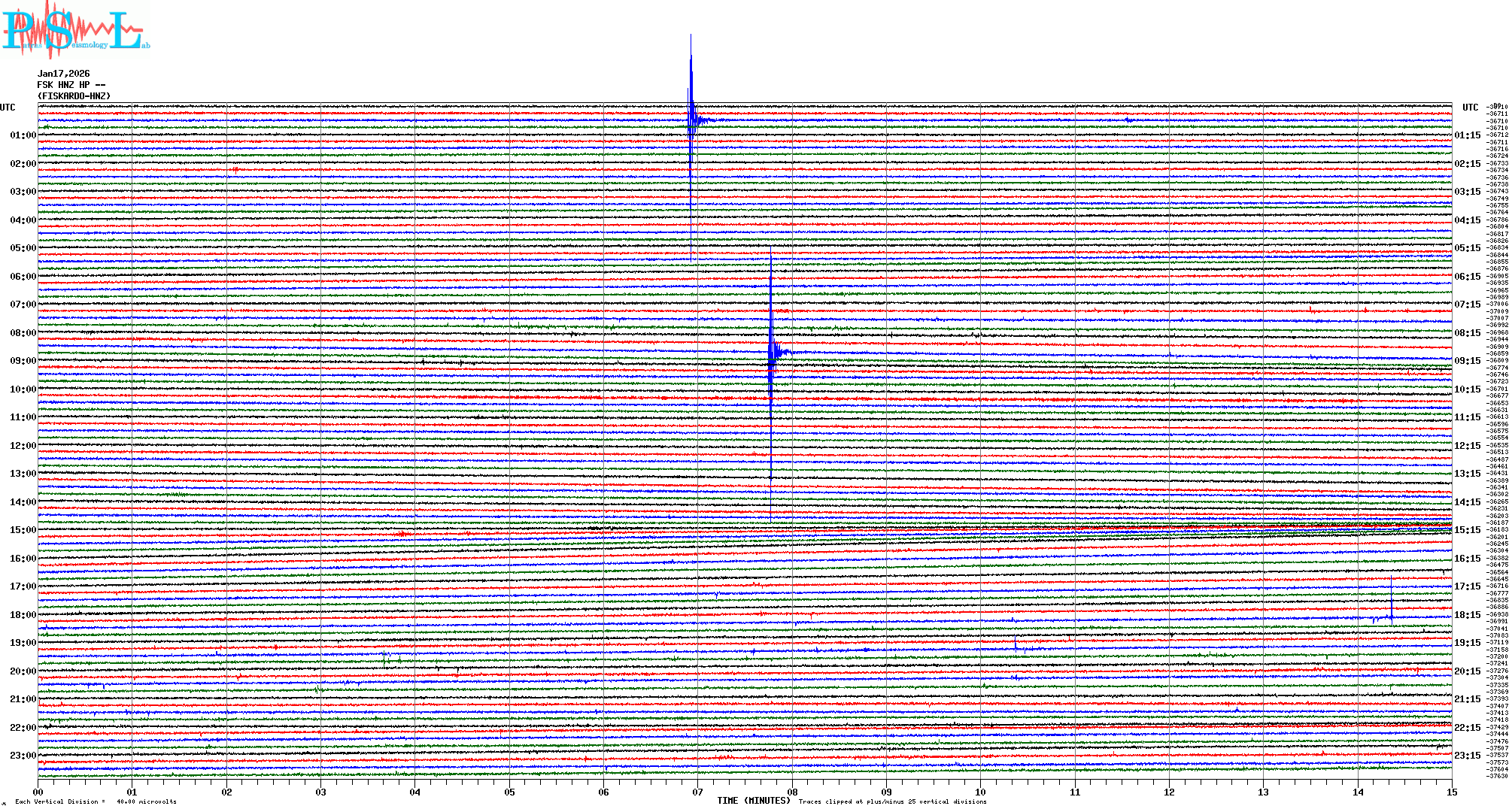Click the 23:00 hour label on left axis

point(23,756)
